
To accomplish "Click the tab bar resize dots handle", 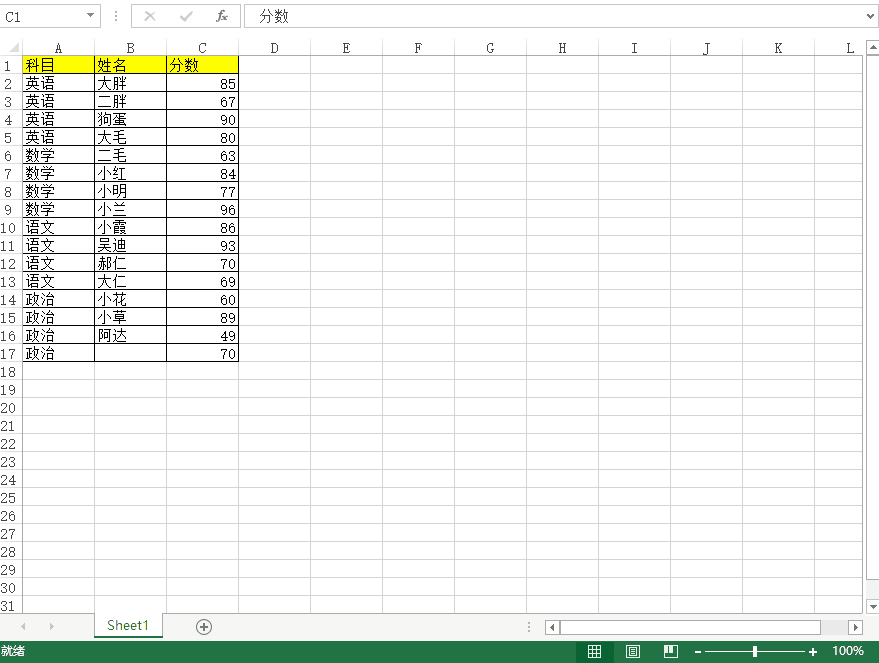I will pos(529,627).
